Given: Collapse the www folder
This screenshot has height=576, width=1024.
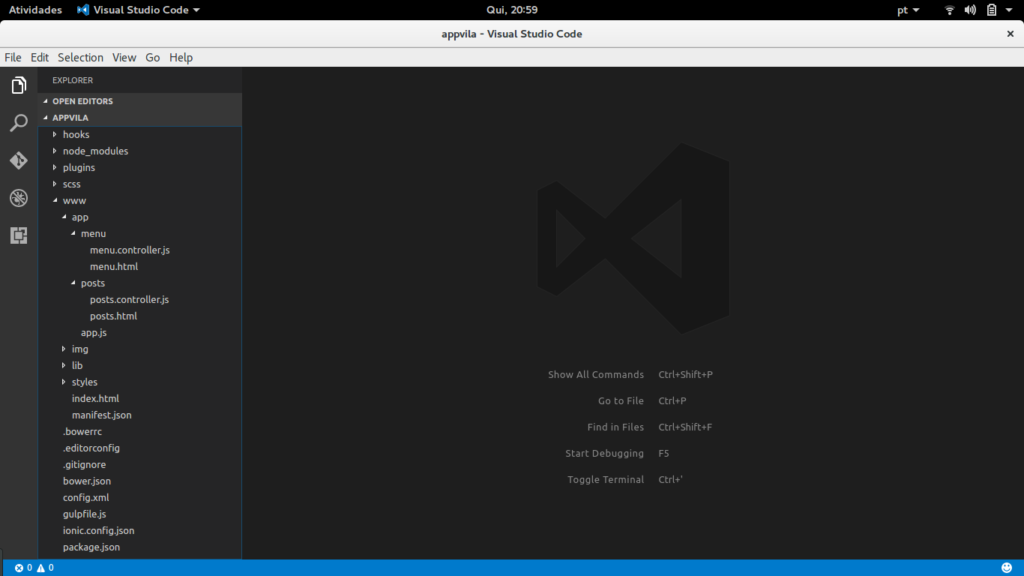Looking at the screenshot, I should [x=74, y=201].
